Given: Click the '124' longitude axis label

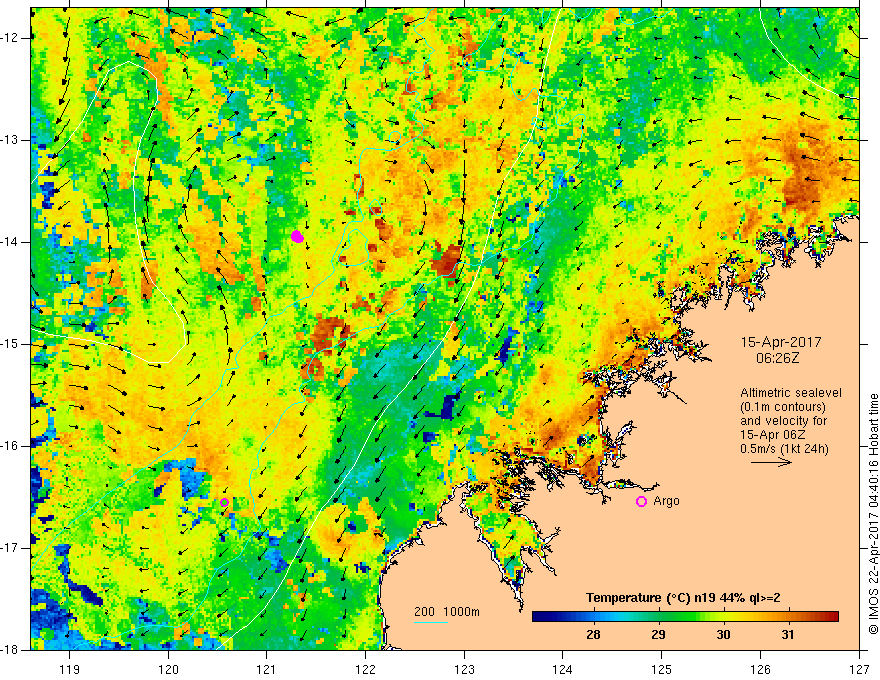Looking at the screenshot, I should (x=563, y=669).
